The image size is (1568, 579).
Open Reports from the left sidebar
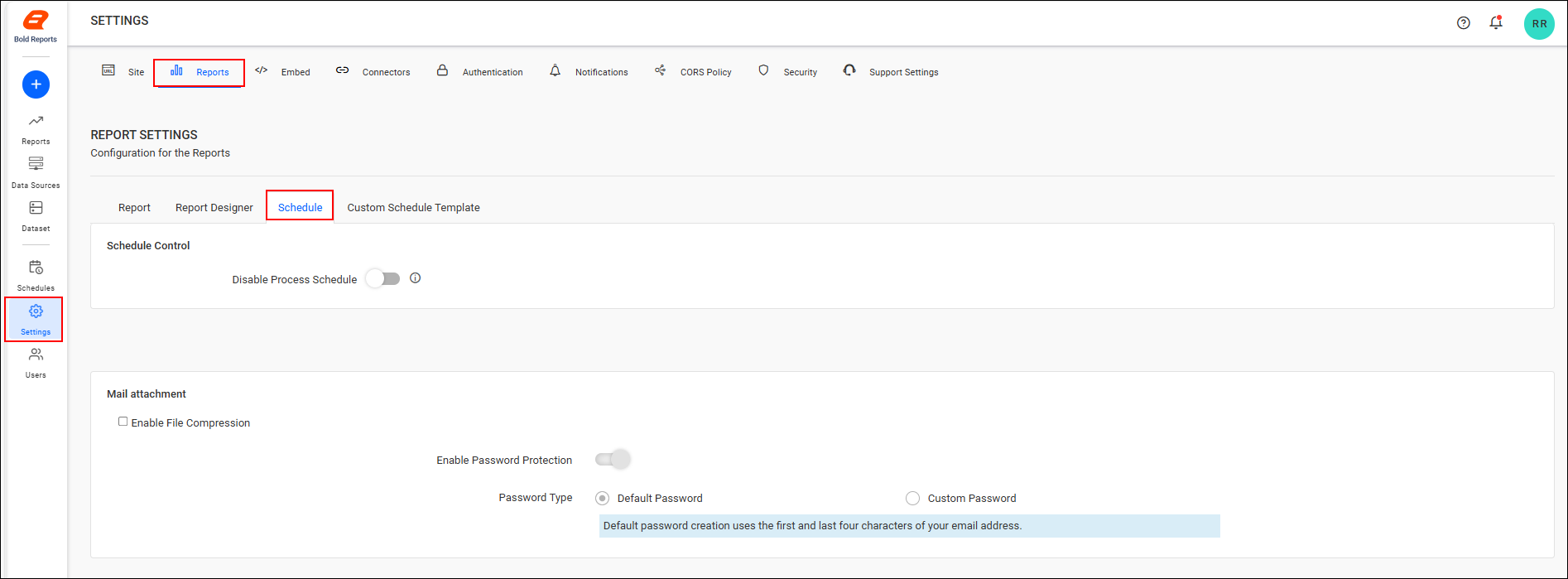click(x=36, y=129)
